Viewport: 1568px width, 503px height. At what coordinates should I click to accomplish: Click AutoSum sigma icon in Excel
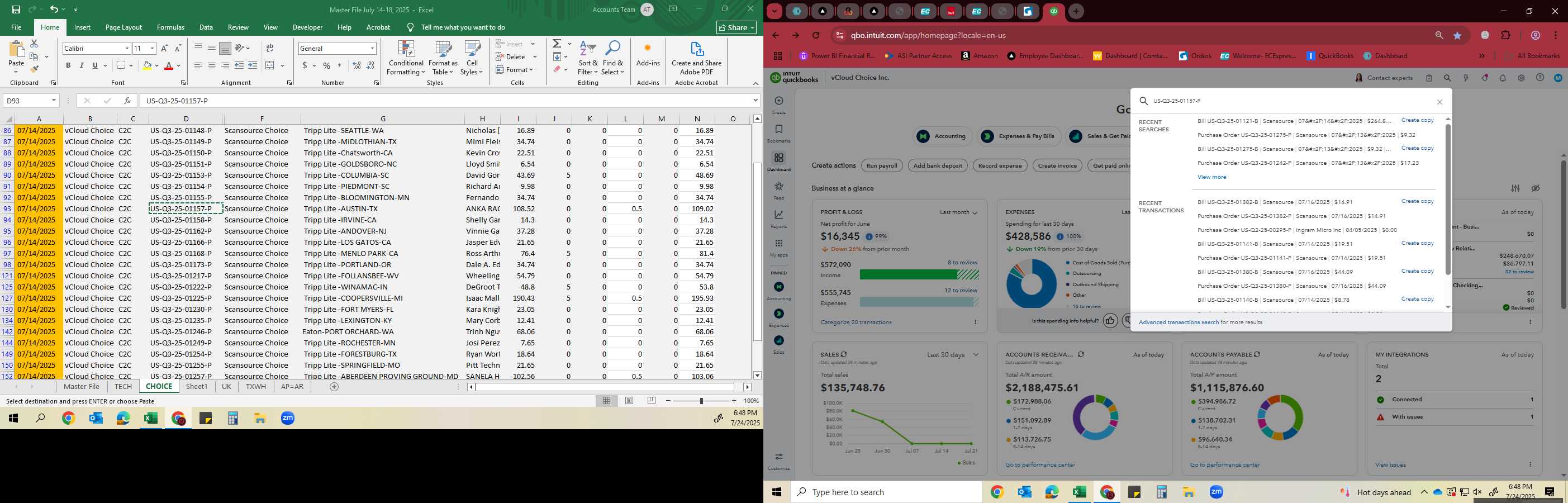click(x=557, y=44)
